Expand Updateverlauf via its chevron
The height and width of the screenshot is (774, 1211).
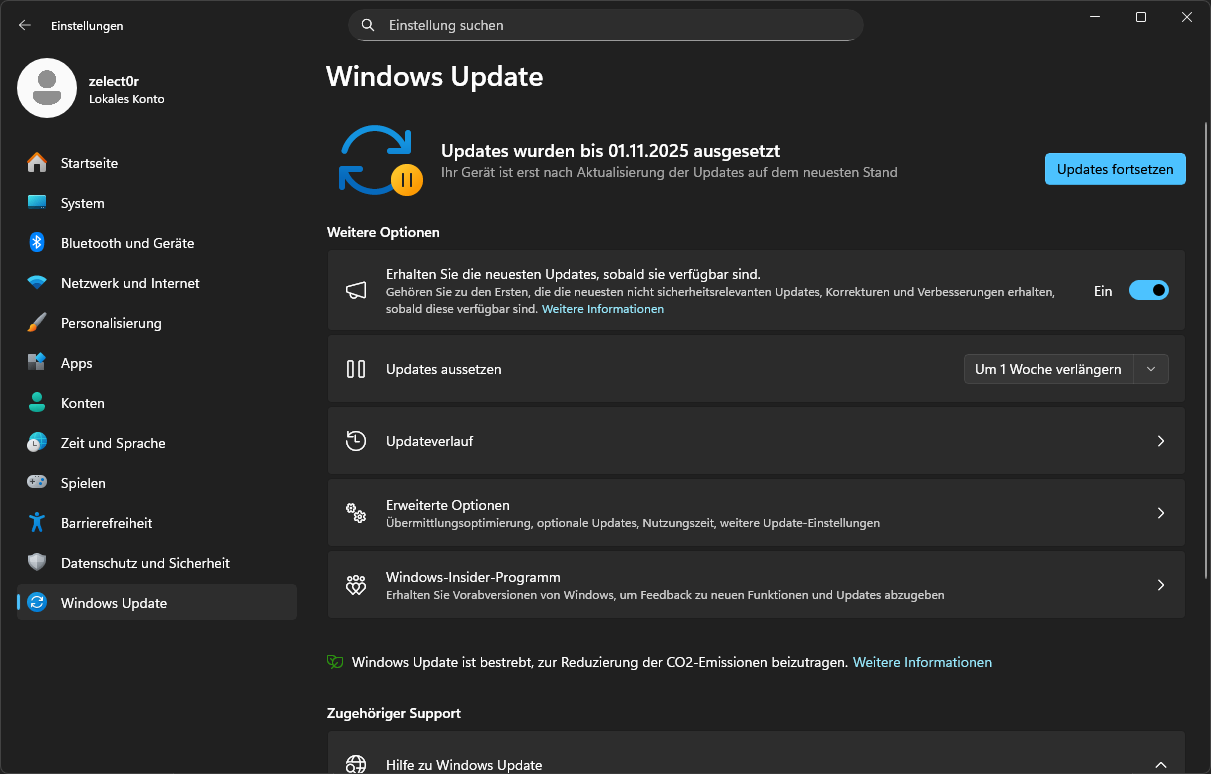click(1161, 441)
